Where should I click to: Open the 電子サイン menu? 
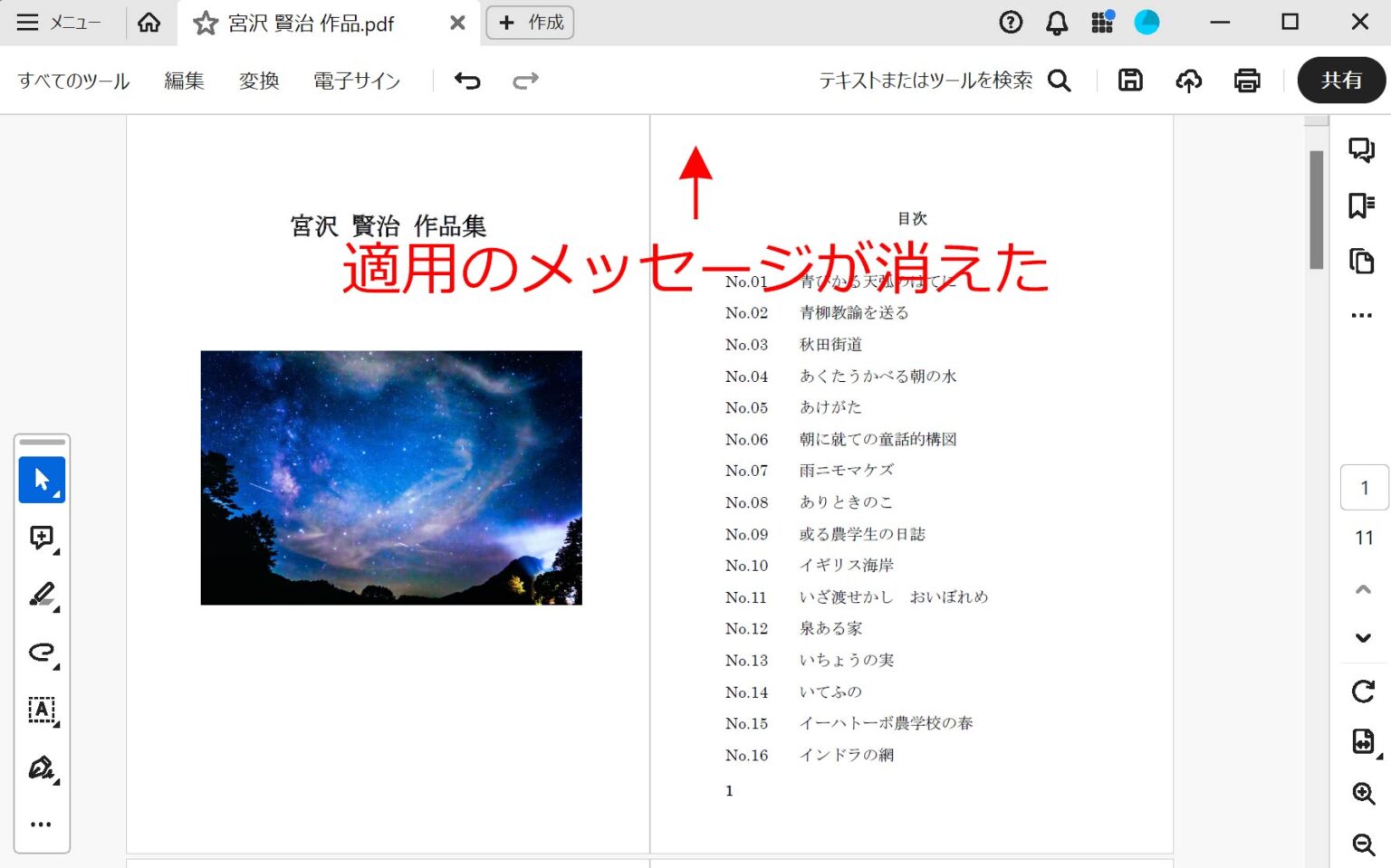pos(357,81)
